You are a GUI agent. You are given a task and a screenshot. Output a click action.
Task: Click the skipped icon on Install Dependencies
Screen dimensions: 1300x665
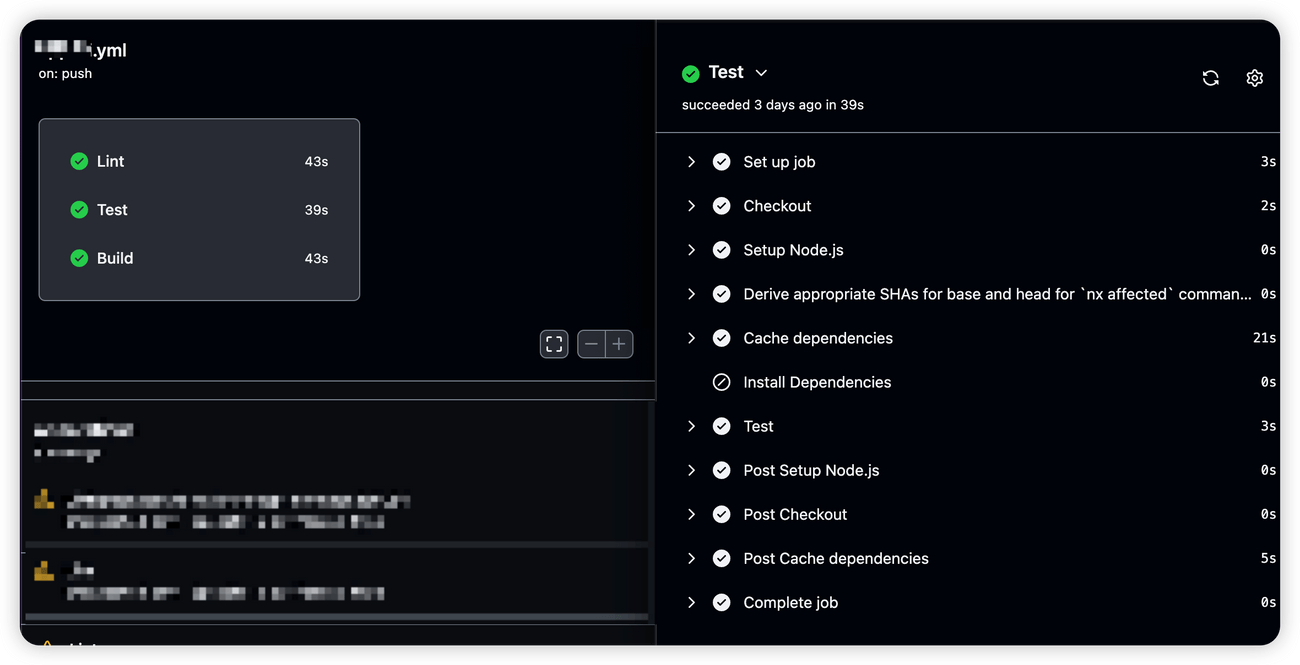721,382
